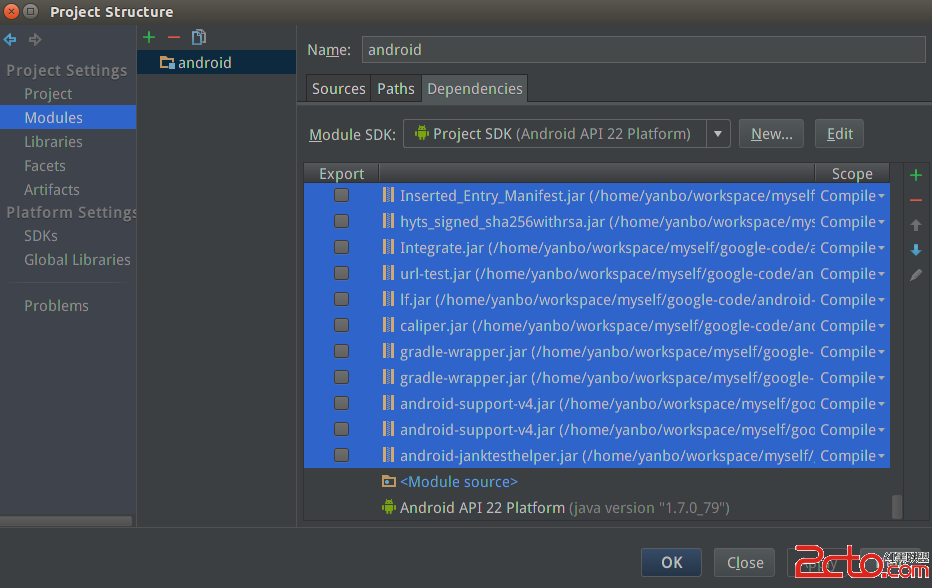932x588 pixels.
Task: Click the green add dependency plus icon
Action: click(x=915, y=176)
